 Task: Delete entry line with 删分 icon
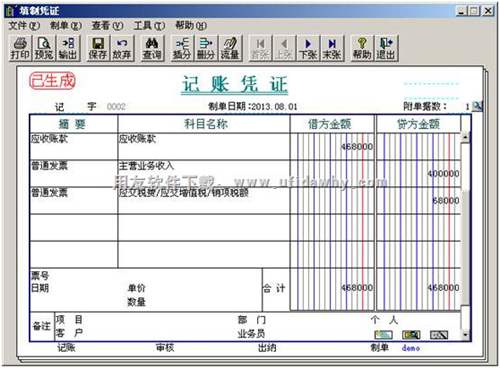click(206, 48)
